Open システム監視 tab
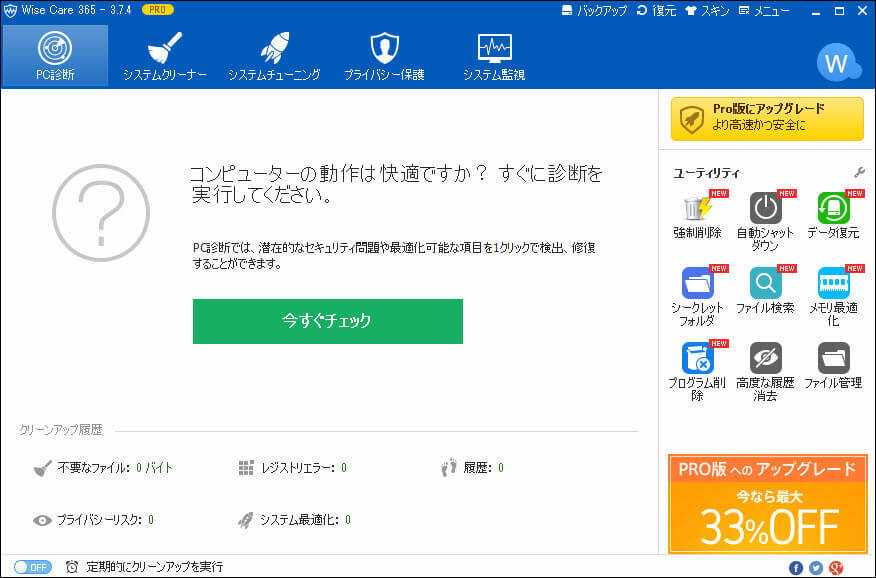 [x=494, y=56]
